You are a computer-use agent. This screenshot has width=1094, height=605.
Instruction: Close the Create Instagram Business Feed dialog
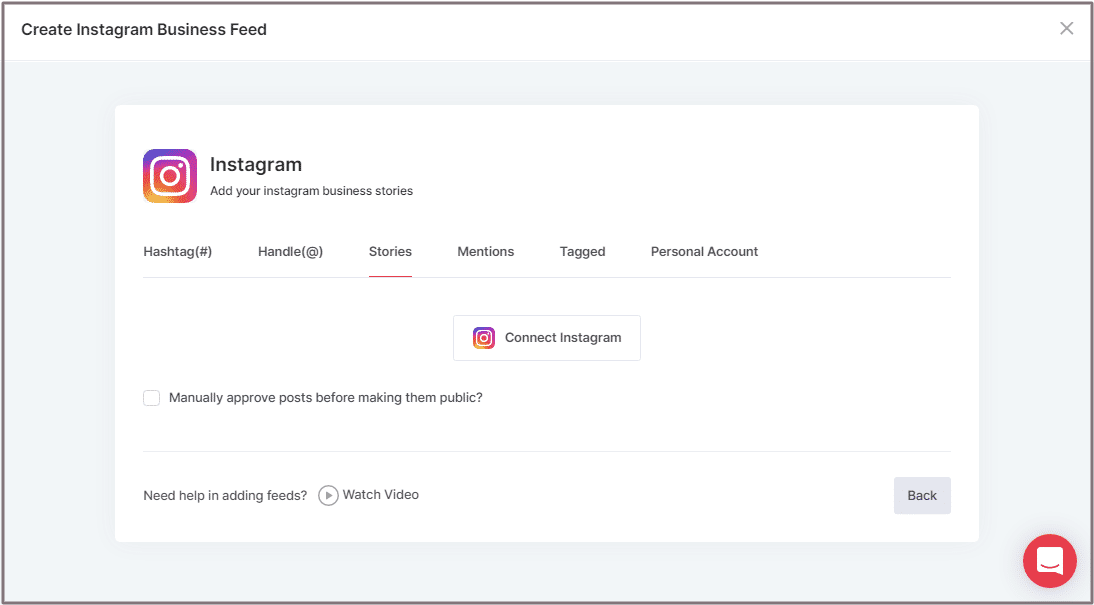pos(1066,29)
